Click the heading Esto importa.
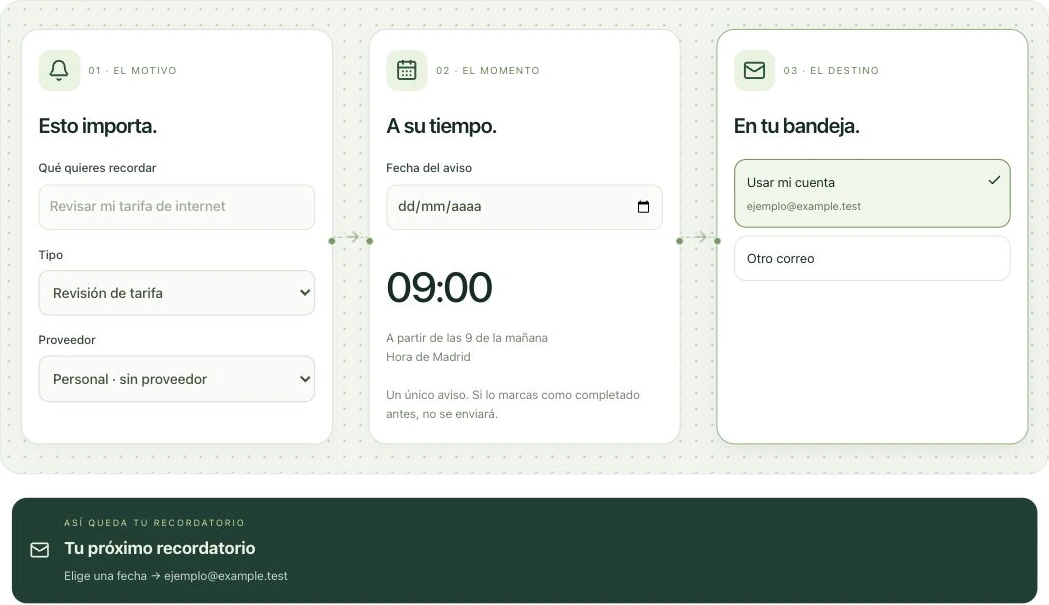The image size is (1049, 605). [x=98, y=126]
